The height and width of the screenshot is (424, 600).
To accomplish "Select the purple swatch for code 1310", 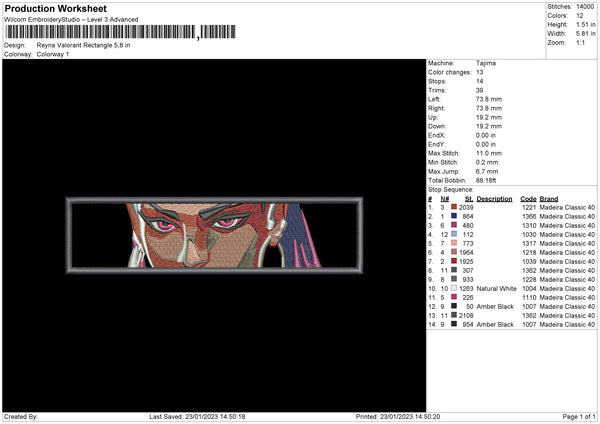I will (x=454, y=225).
